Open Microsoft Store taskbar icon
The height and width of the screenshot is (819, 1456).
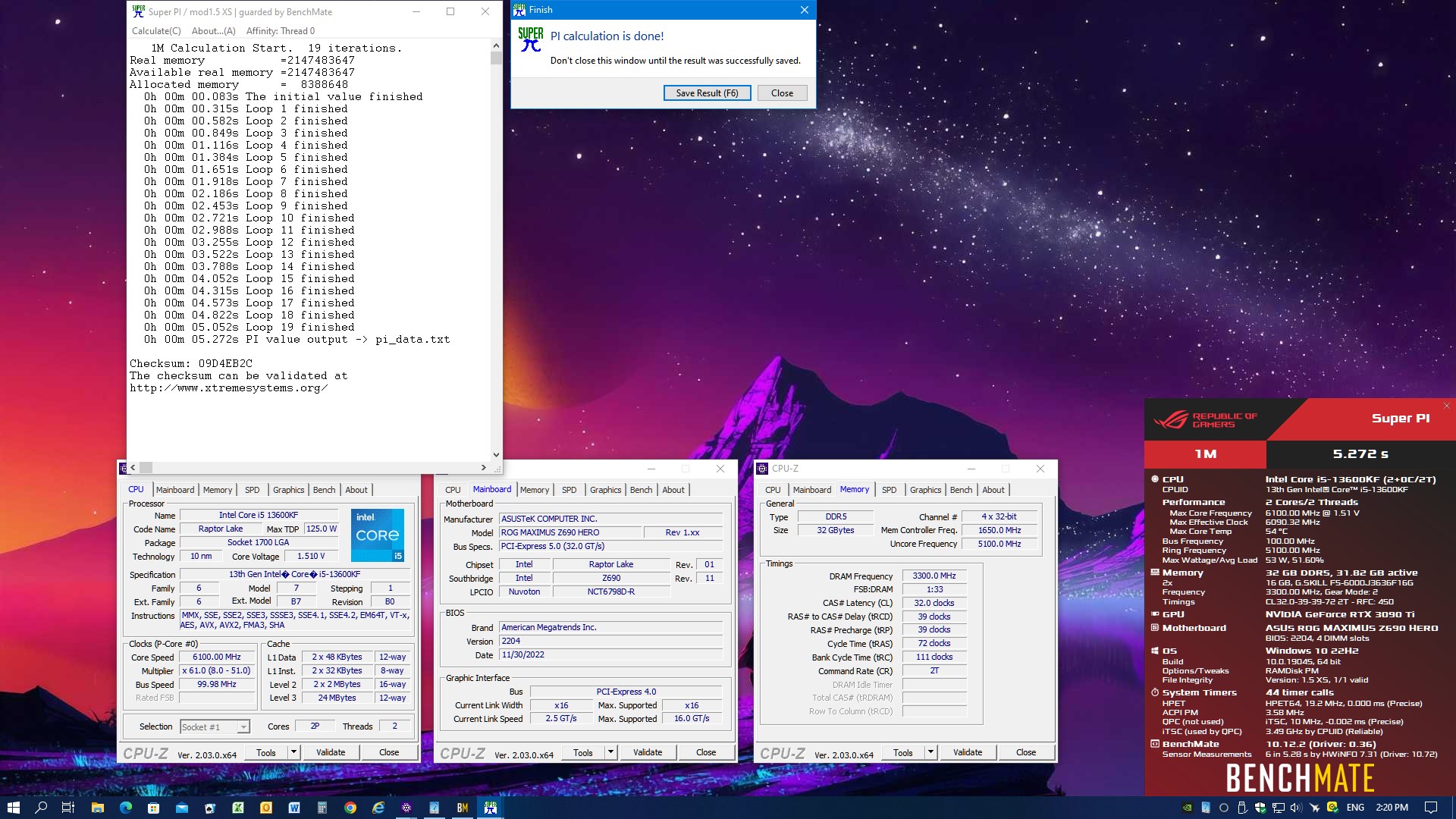[153, 808]
